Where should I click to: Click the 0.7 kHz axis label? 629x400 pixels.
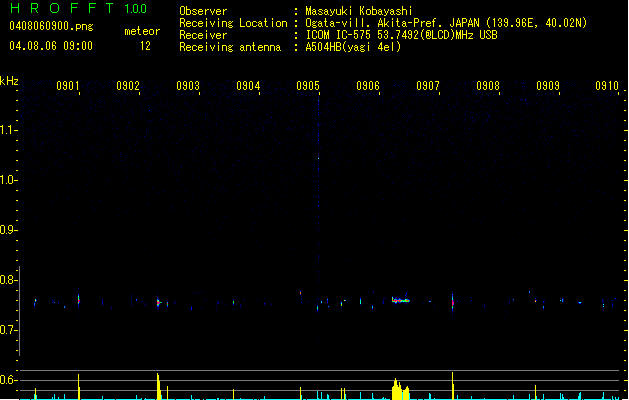(x=8, y=330)
